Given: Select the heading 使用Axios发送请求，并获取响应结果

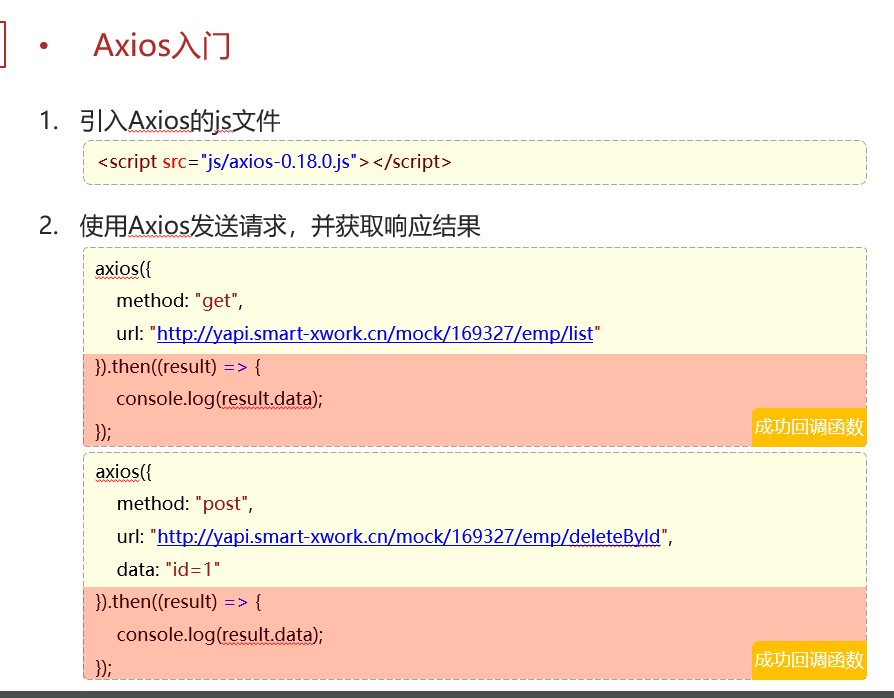Looking at the screenshot, I should pos(280,226).
